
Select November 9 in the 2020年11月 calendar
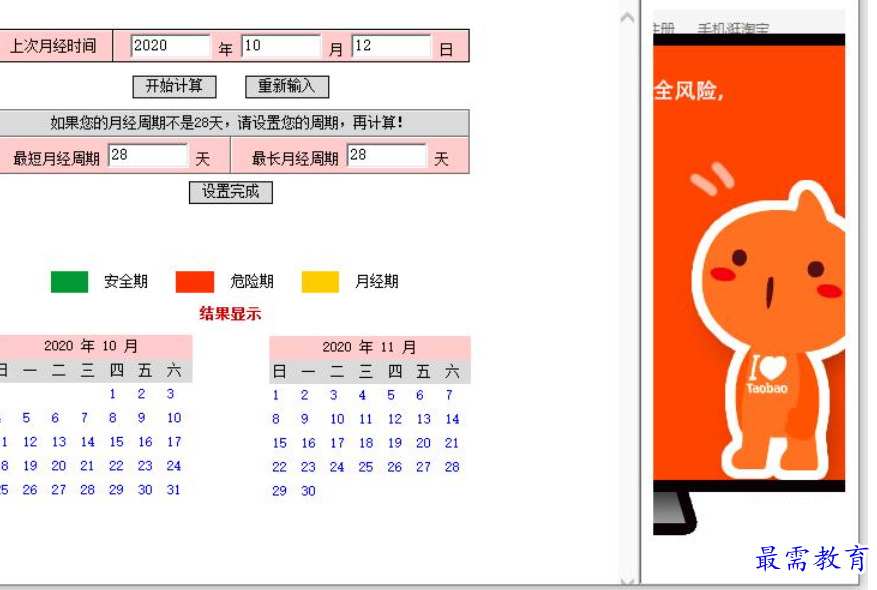tap(305, 419)
